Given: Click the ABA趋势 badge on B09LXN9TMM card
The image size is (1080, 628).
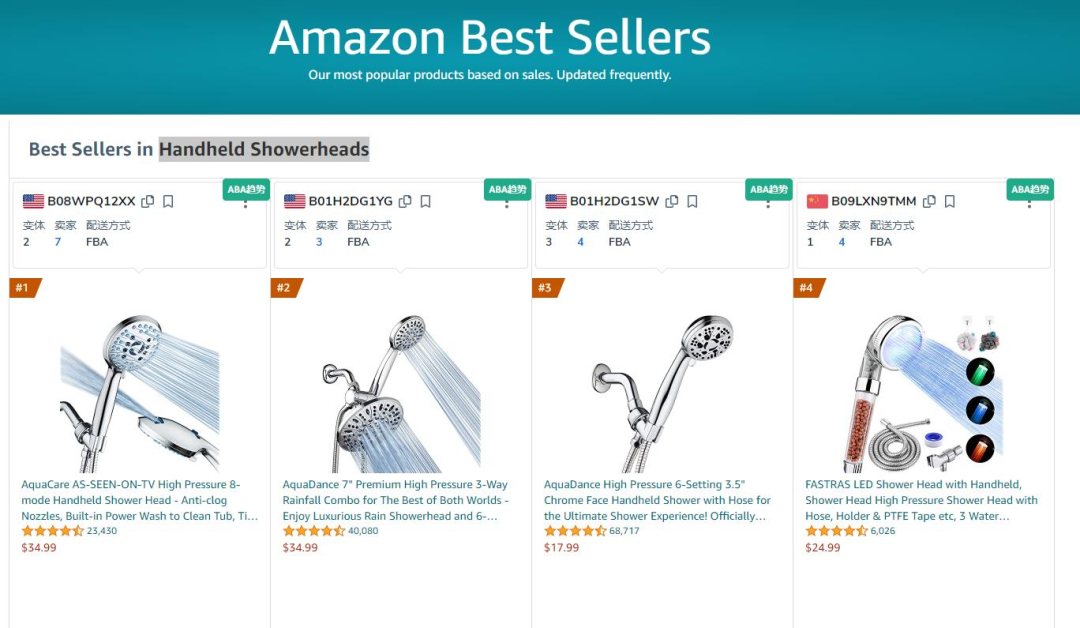Looking at the screenshot, I should coord(1030,189).
